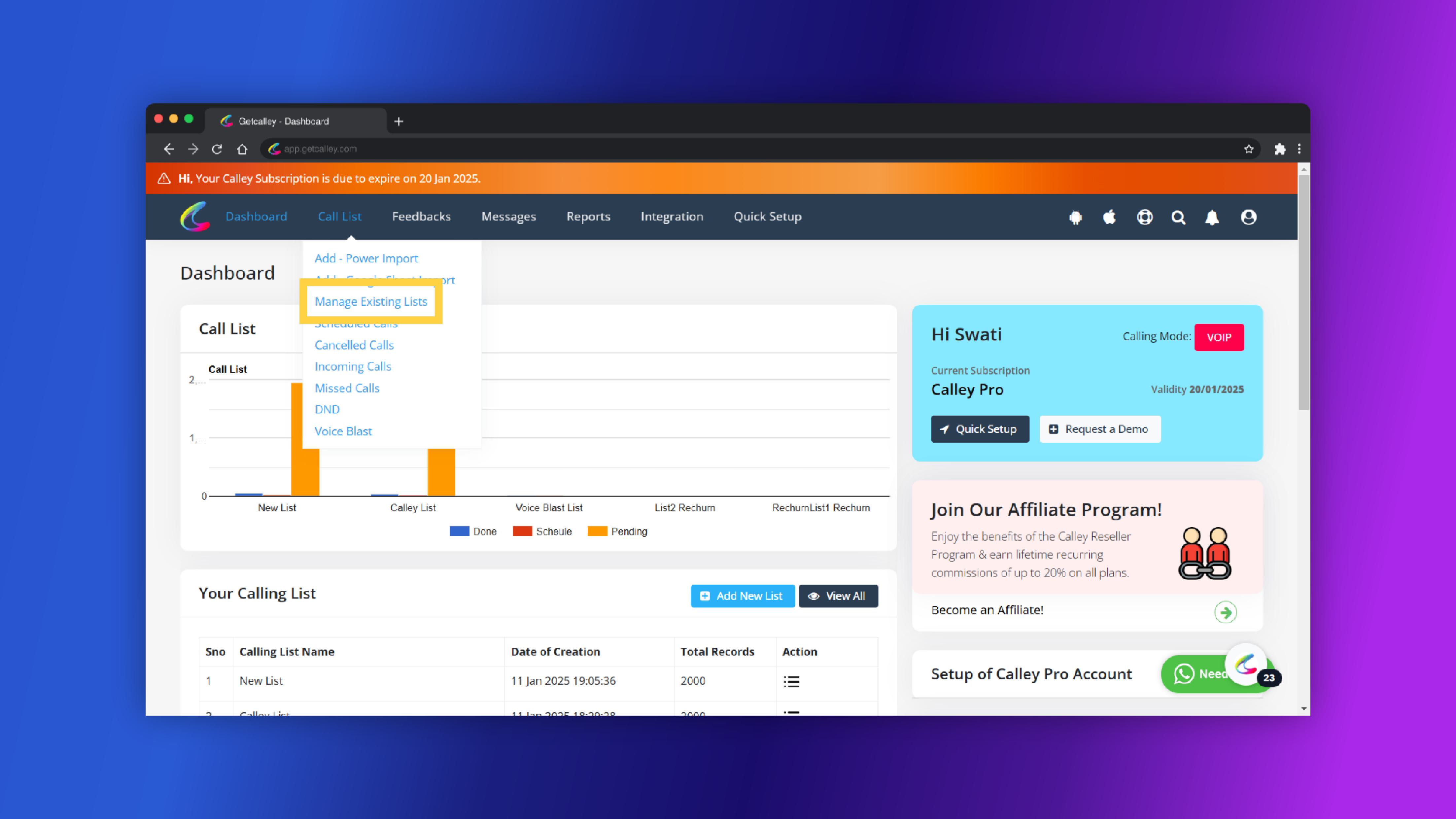Open the Reports menu

(588, 217)
